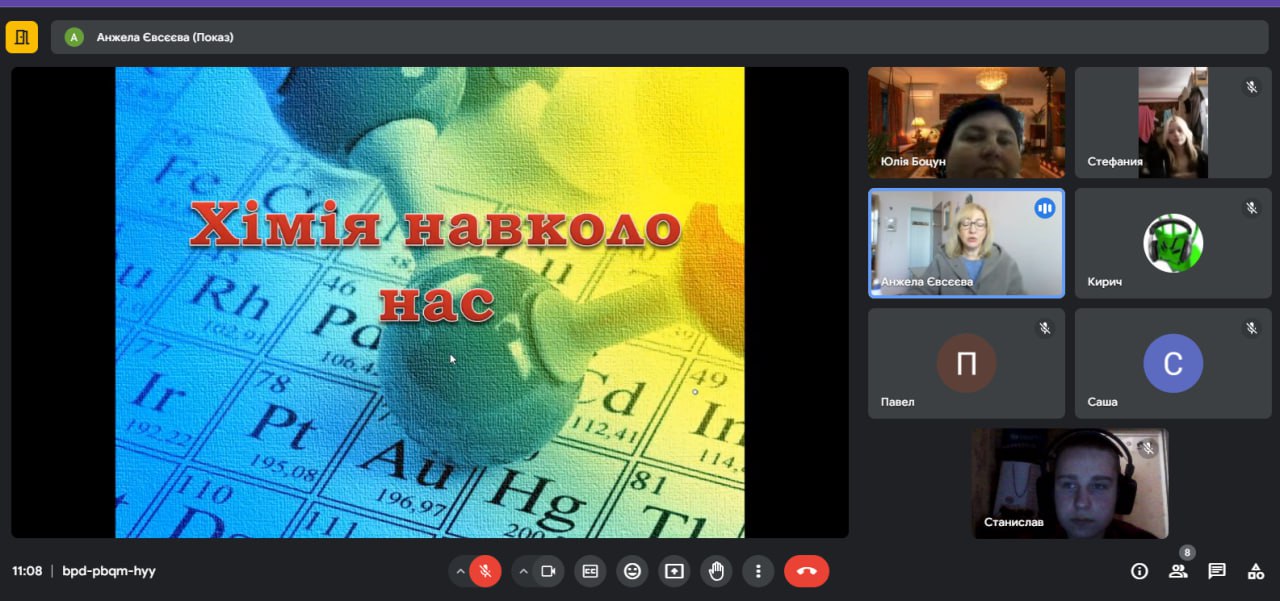Viewport: 1280px width, 601px height.
Task: Click the present screen icon
Action: [674, 571]
